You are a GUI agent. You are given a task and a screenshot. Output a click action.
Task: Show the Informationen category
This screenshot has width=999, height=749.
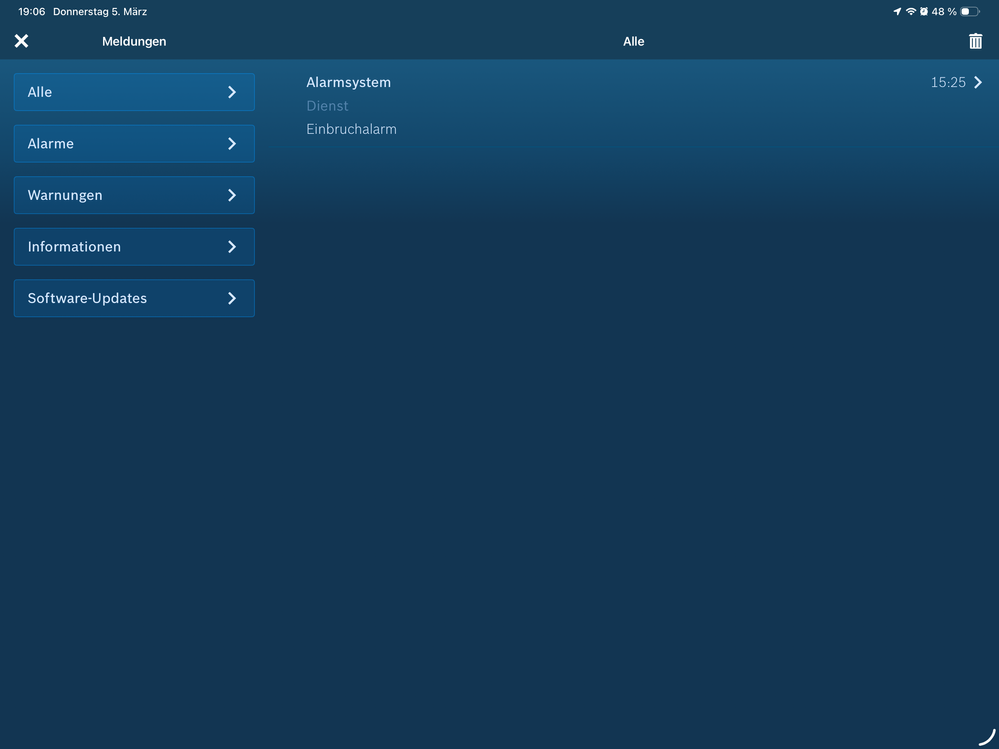[x=134, y=247]
